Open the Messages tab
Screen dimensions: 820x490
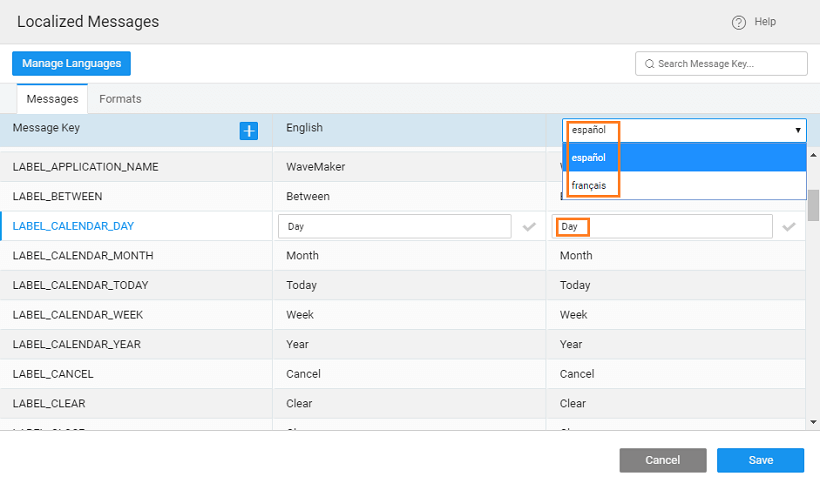pos(52,99)
